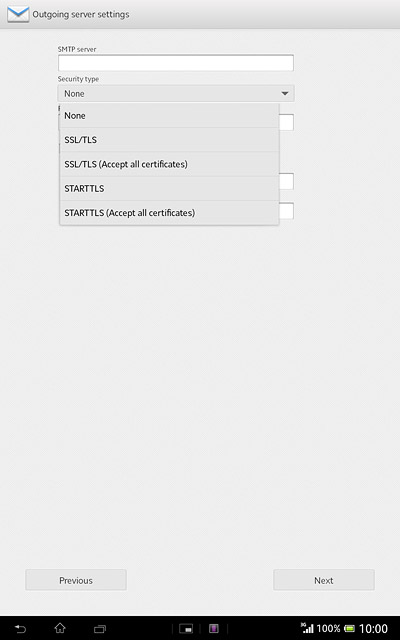The height and width of the screenshot is (640, 400).
Task: Focus the SMTP server input field
Action: [176, 63]
